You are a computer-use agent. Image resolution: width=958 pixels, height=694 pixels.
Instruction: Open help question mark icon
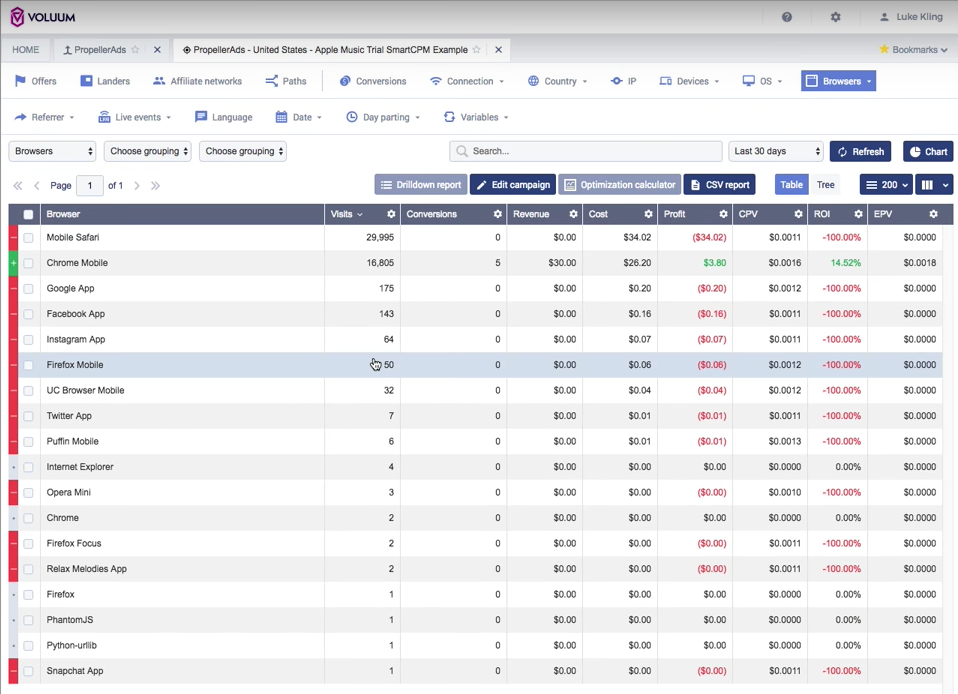point(787,17)
